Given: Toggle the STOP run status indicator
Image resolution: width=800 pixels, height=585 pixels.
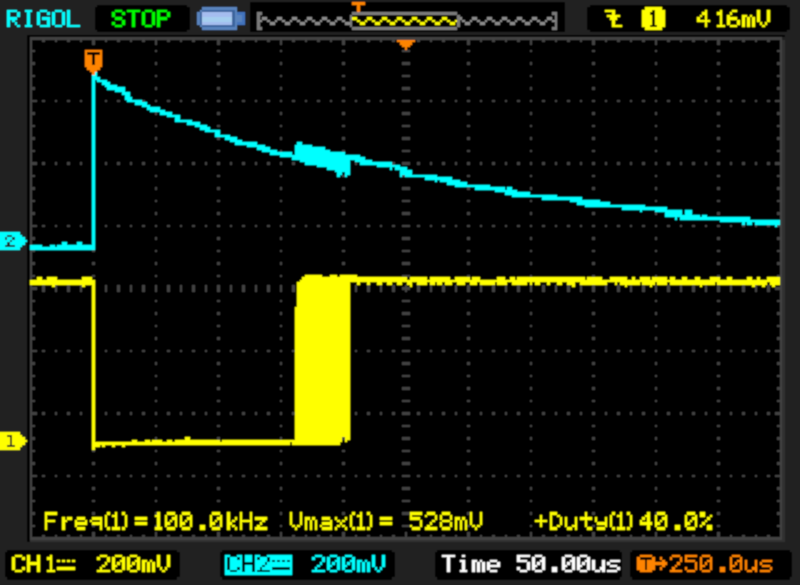Looking at the screenshot, I should (x=139, y=17).
